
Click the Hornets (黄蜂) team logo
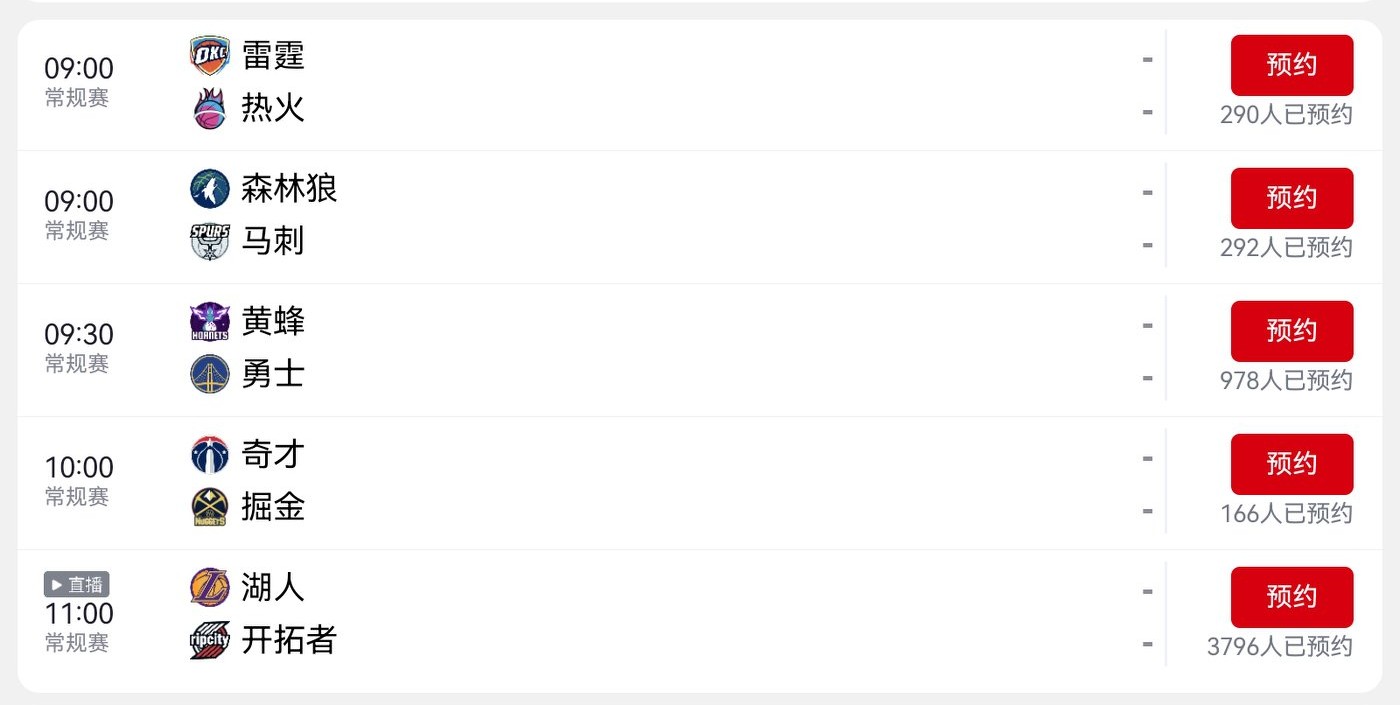click(210, 322)
